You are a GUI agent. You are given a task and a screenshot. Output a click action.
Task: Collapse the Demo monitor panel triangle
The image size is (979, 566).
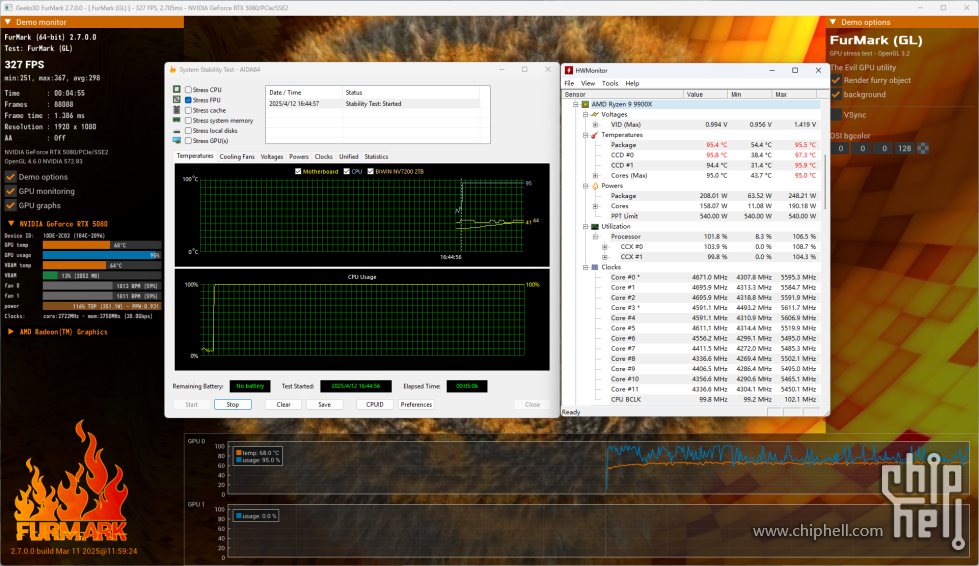tap(7, 22)
